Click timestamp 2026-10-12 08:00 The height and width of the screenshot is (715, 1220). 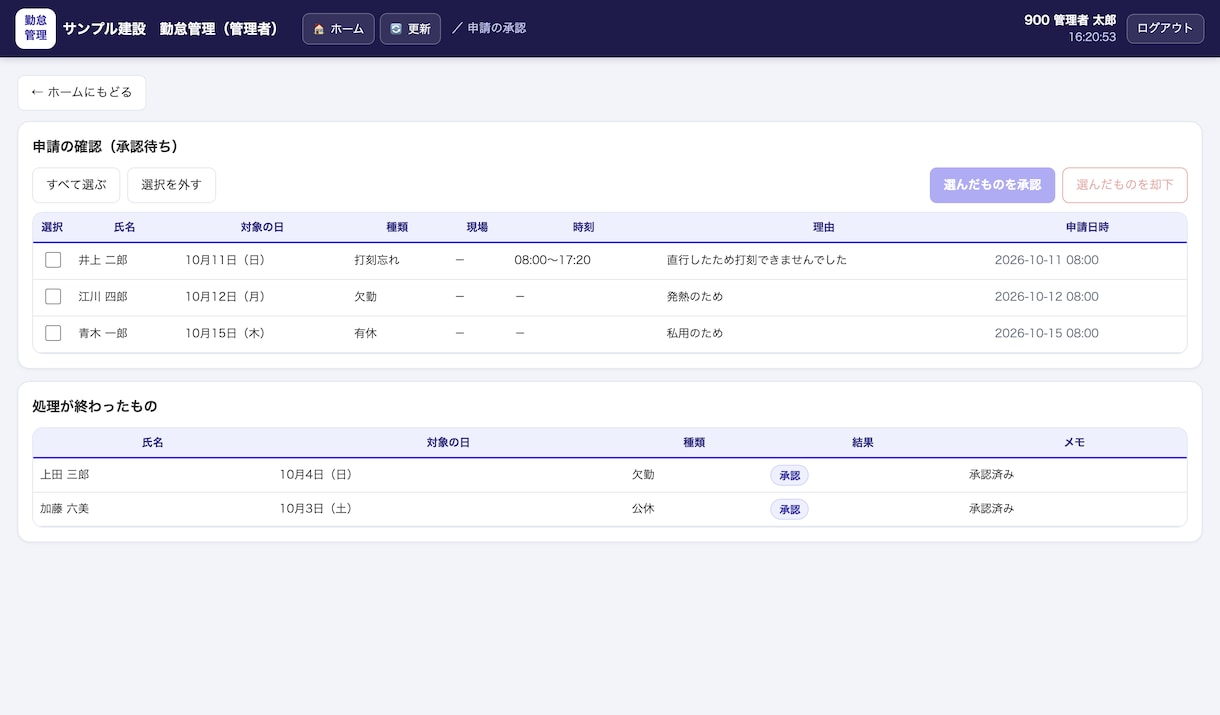tap(1046, 297)
